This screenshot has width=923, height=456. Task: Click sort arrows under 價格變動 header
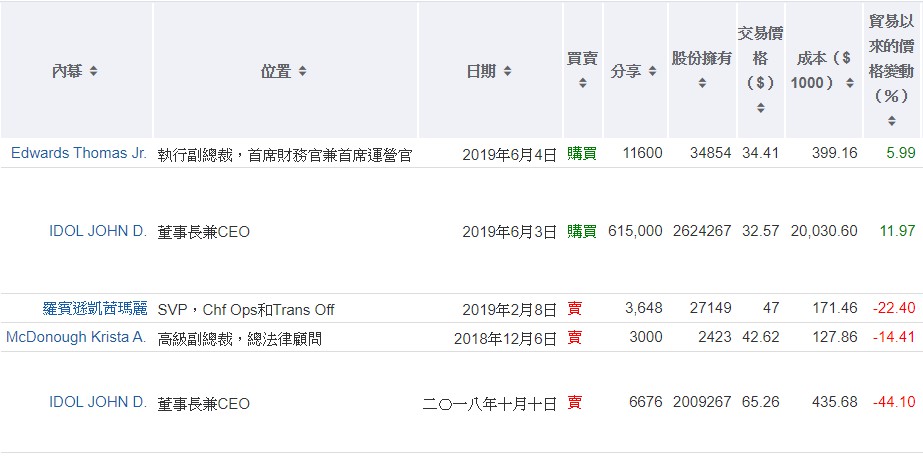click(891, 121)
